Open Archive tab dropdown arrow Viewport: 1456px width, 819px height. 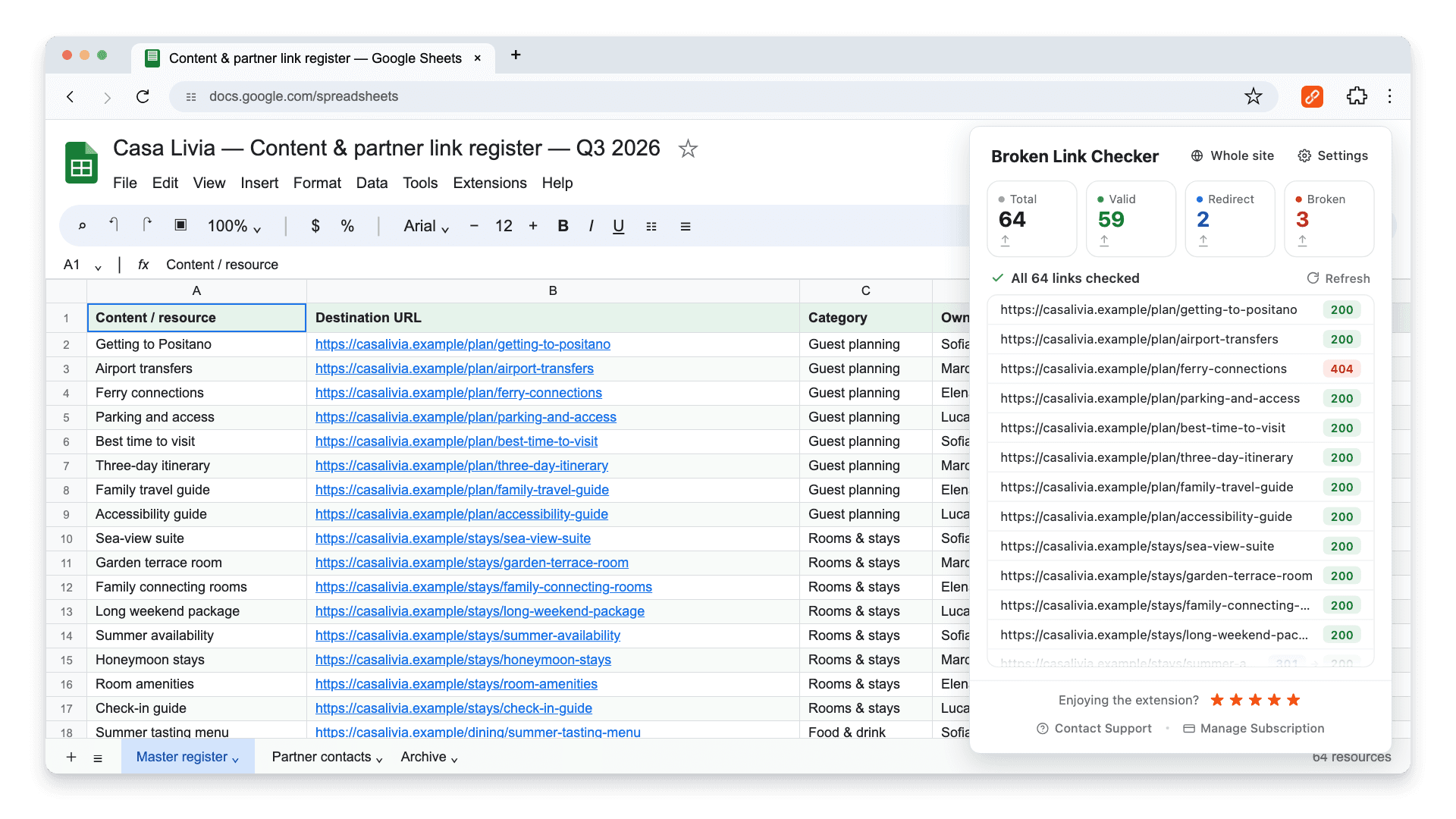pyautogui.click(x=454, y=760)
